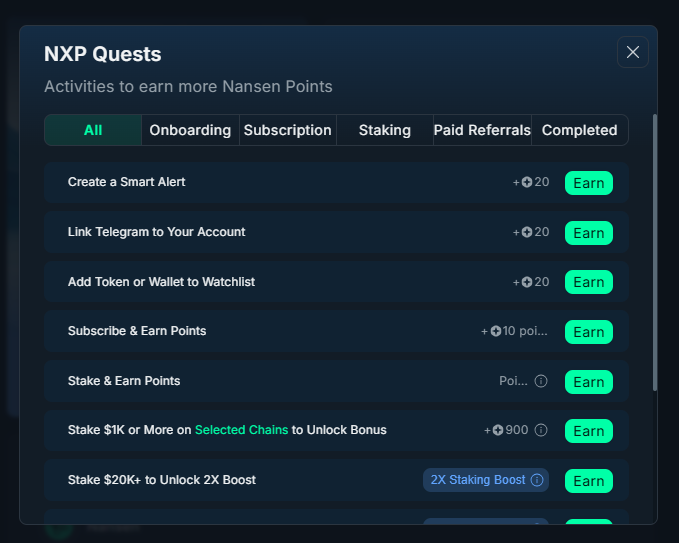
Task: Click Earn for Stake & Earn Points
Action: tap(588, 382)
